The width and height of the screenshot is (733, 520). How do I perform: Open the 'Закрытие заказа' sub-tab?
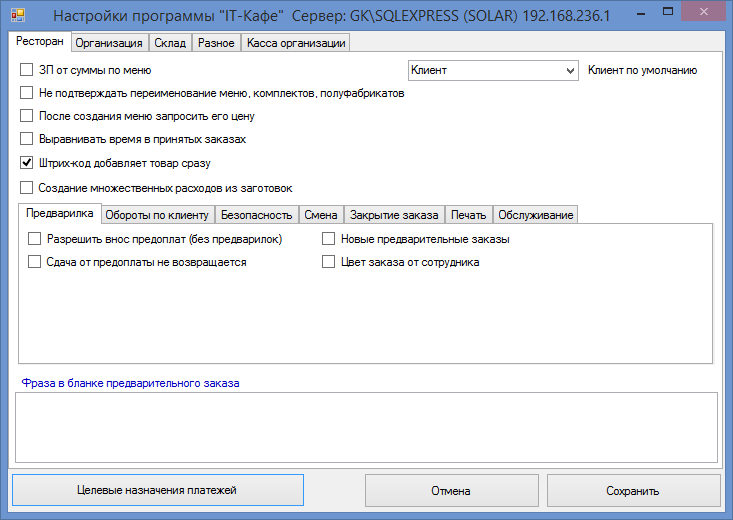394,215
